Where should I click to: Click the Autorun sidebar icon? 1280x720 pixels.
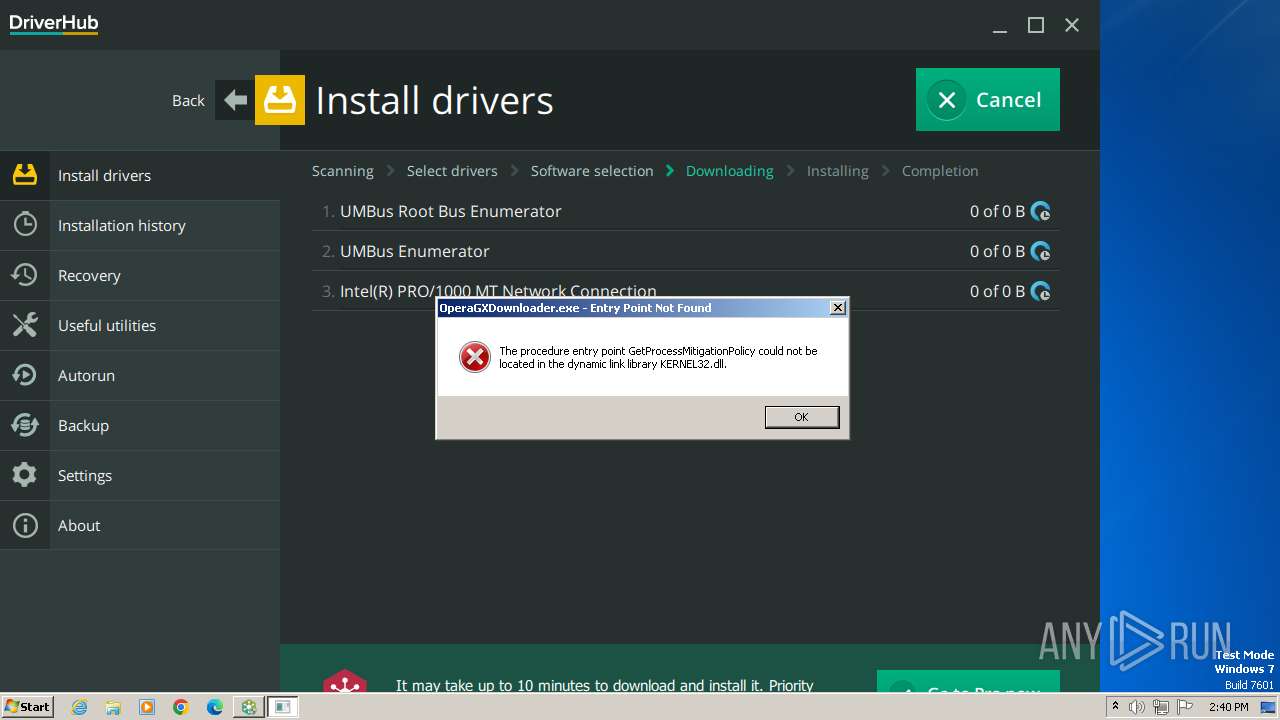click(x=25, y=375)
